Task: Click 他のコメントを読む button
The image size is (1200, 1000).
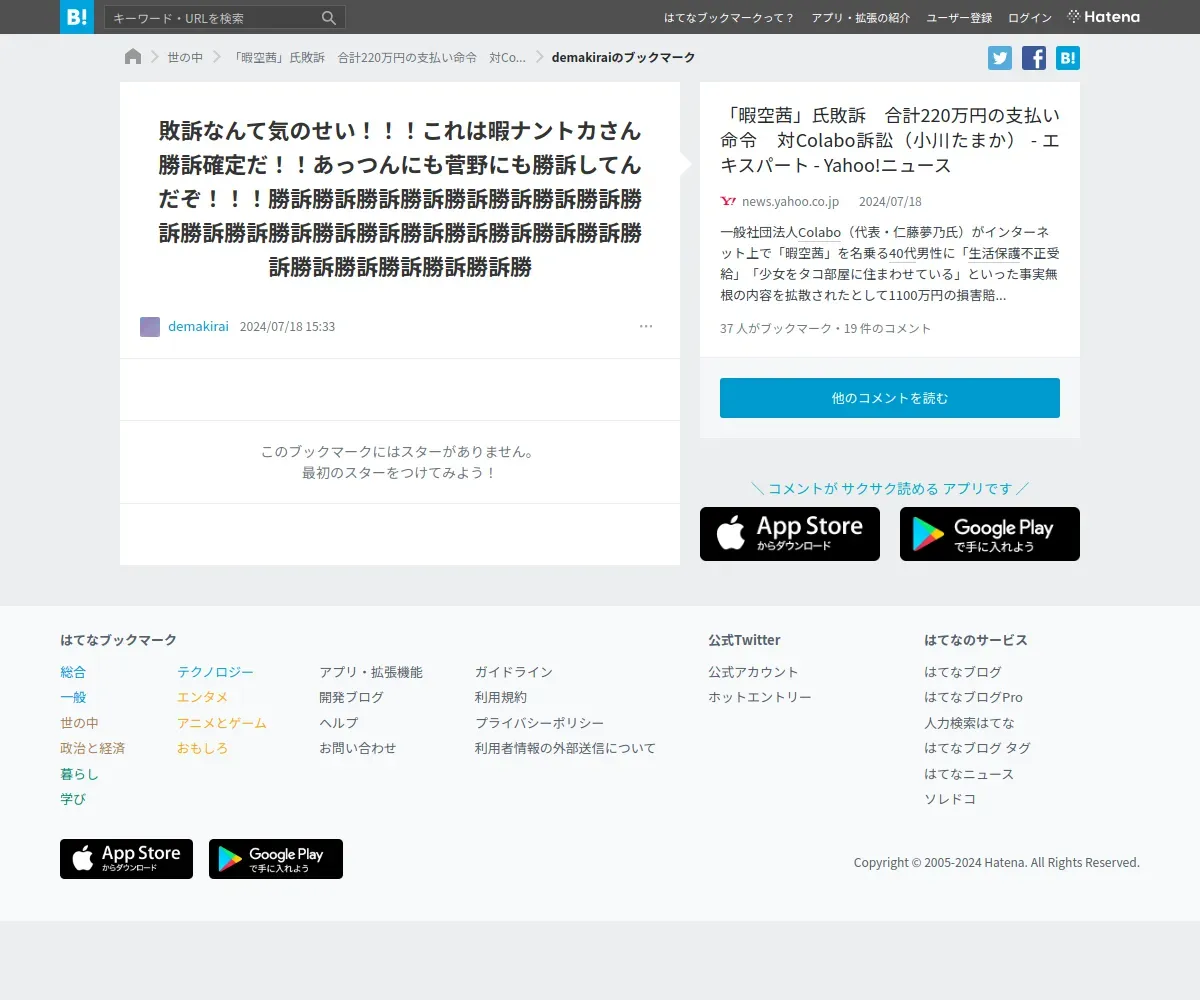Action: pos(890,398)
